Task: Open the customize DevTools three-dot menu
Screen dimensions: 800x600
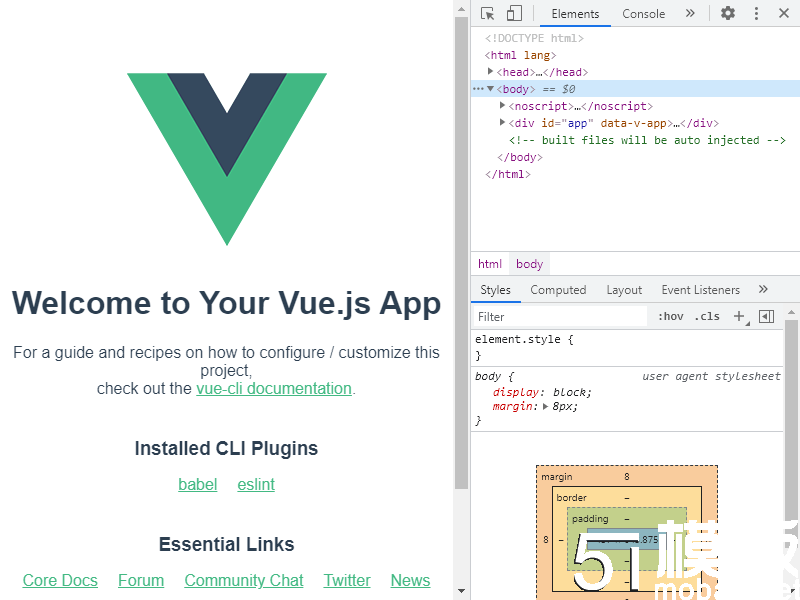Action: pyautogui.click(x=755, y=13)
